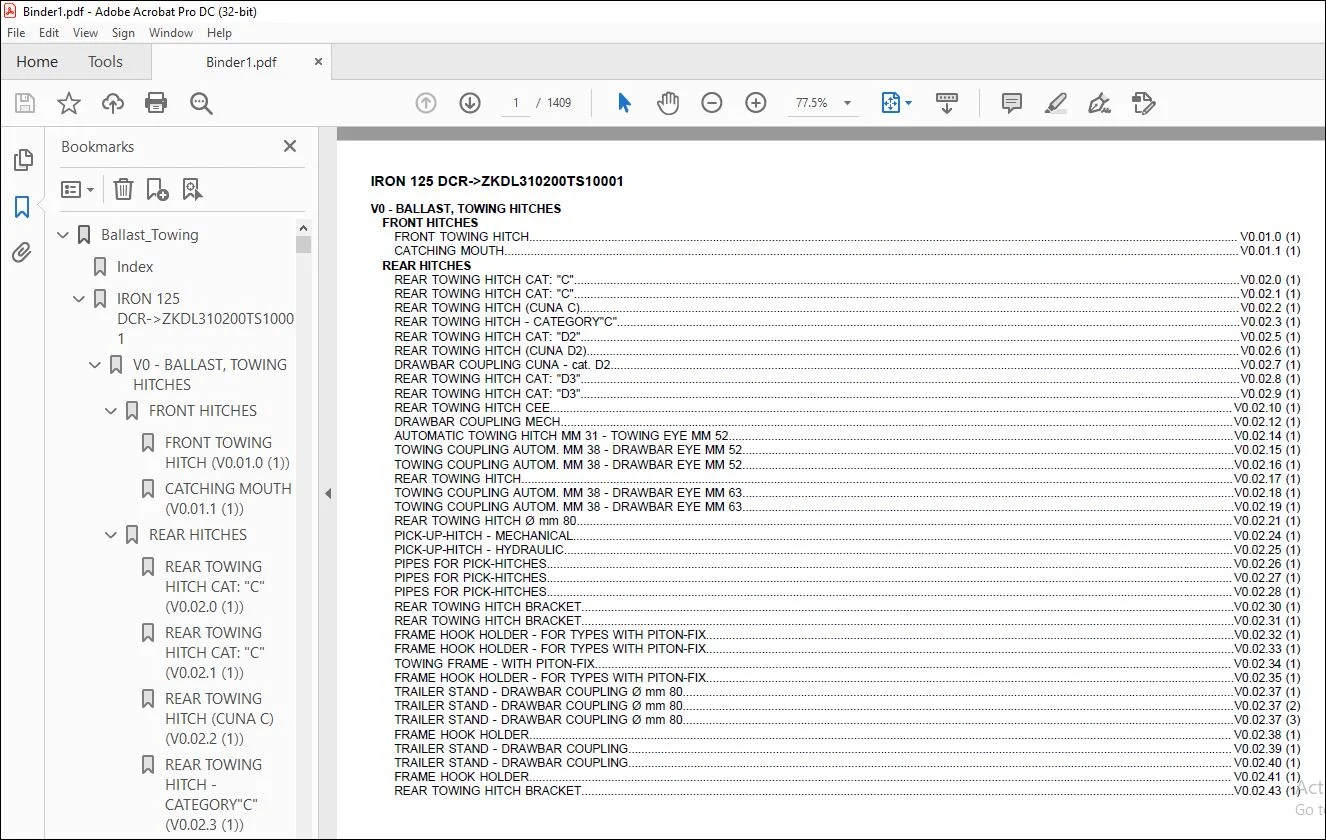Screen dimensions: 1326x840
Task: Collapse the FRONT HITCHES bookmark
Action: (x=112, y=411)
